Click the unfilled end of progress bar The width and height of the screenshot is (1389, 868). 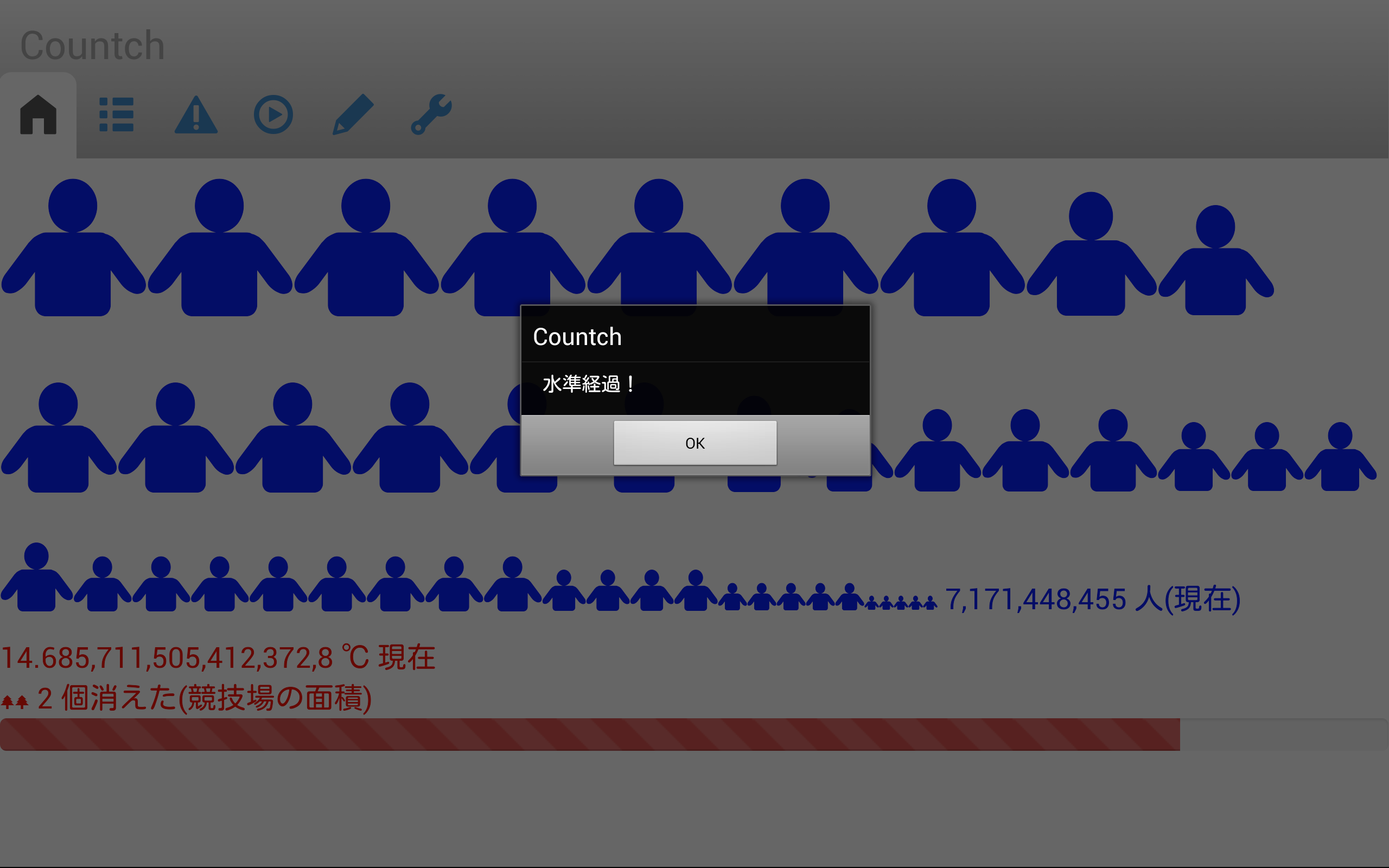pyautogui.click(x=1283, y=734)
